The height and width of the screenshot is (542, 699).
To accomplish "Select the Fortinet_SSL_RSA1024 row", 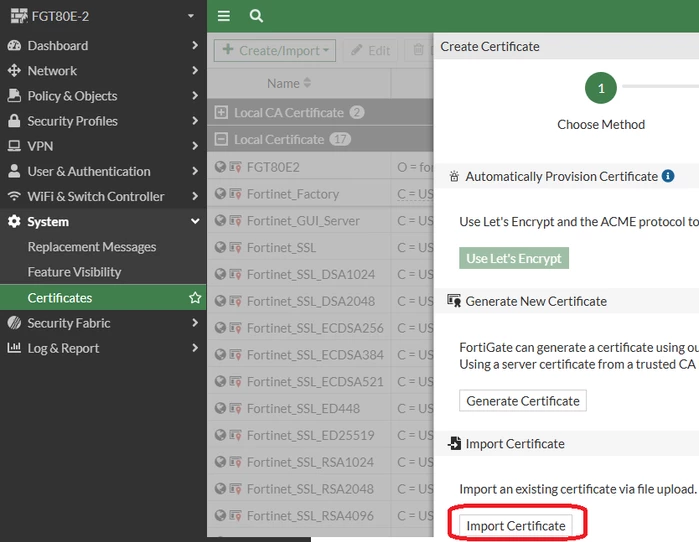I will (x=320, y=462).
